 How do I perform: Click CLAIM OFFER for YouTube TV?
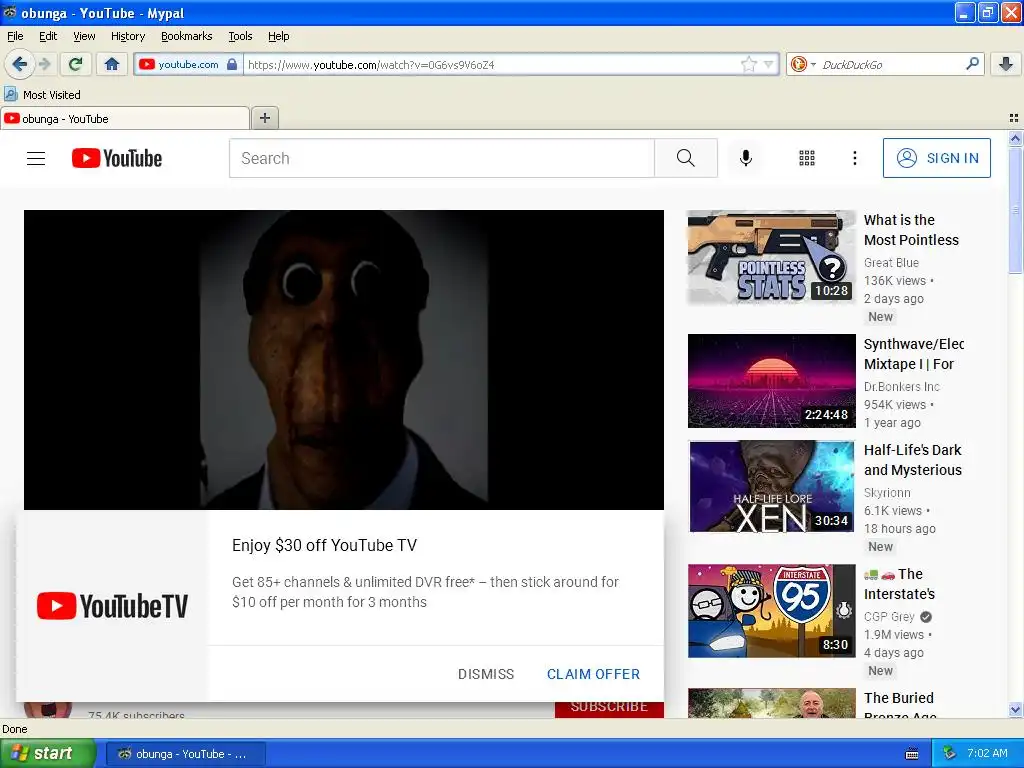pos(593,674)
